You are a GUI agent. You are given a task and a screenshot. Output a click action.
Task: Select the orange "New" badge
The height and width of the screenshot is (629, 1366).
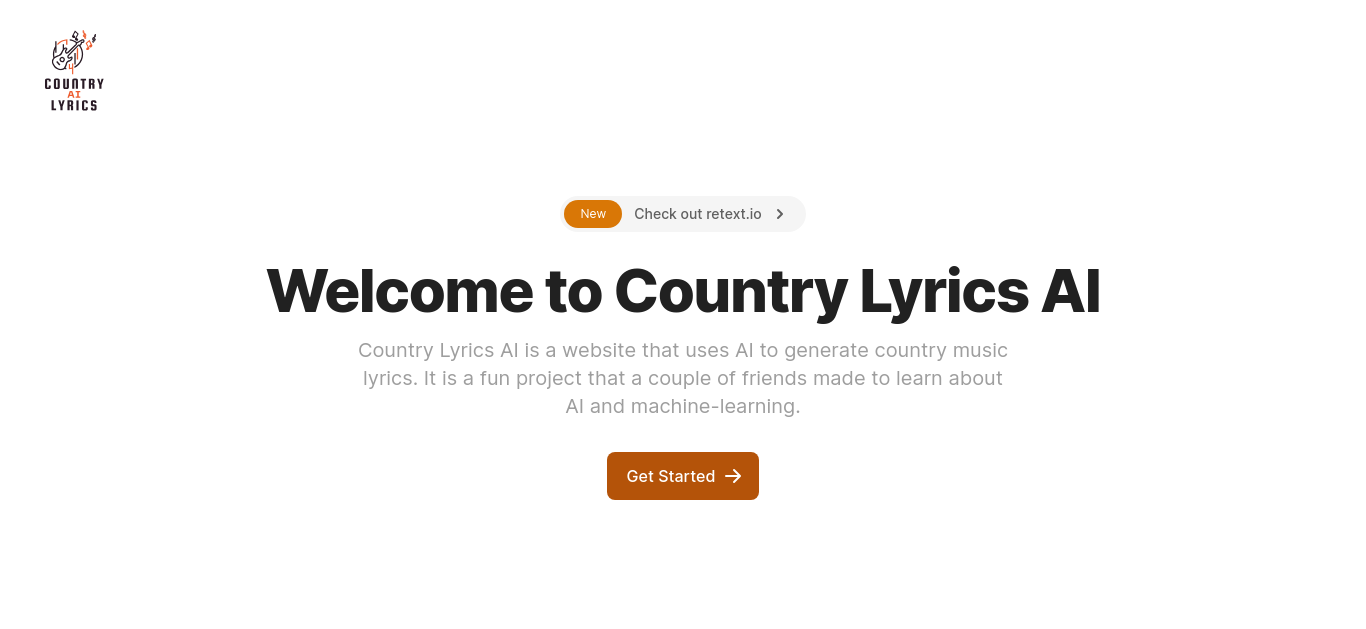coord(593,214)
